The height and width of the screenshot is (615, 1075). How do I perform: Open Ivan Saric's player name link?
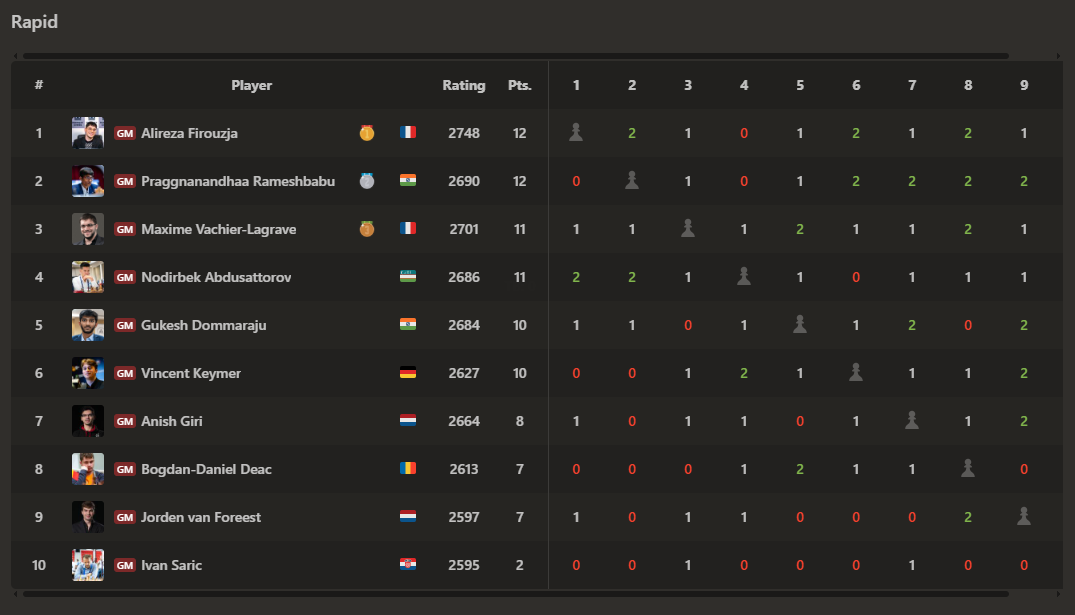tap(171, 566)
